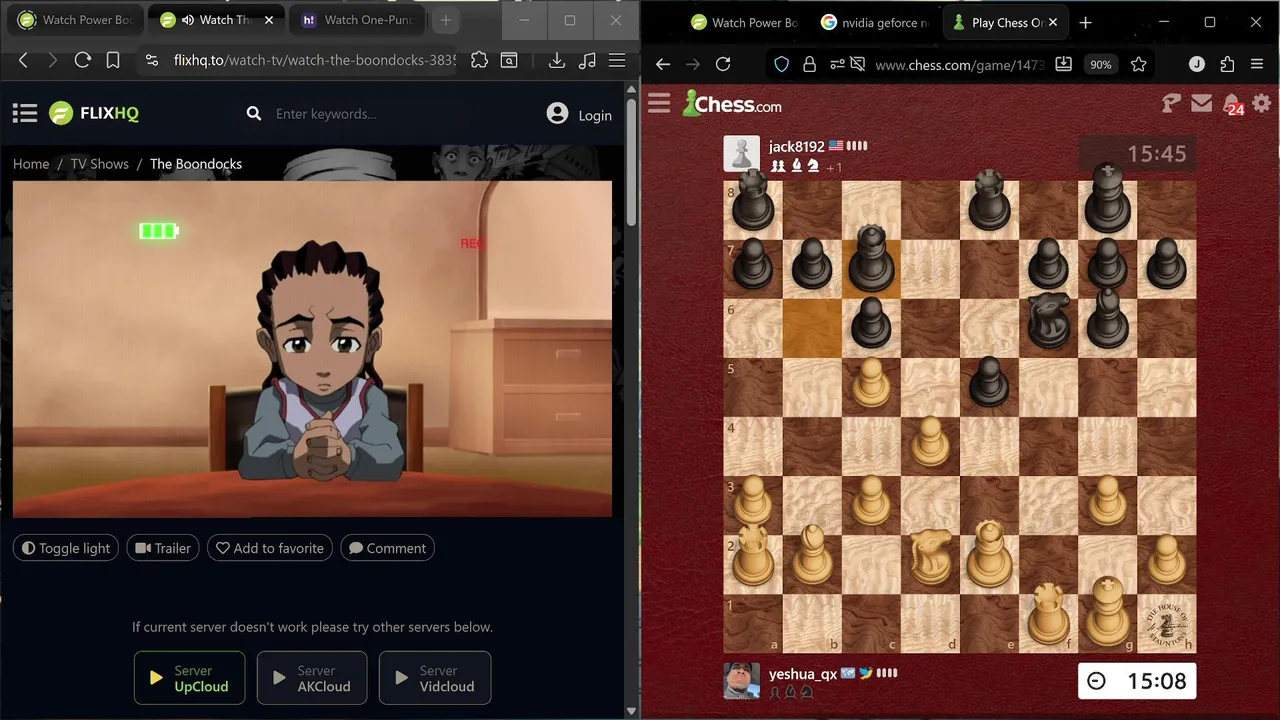
Task: Bookmark chess.com with the star icon
Action: (1138, 64)
